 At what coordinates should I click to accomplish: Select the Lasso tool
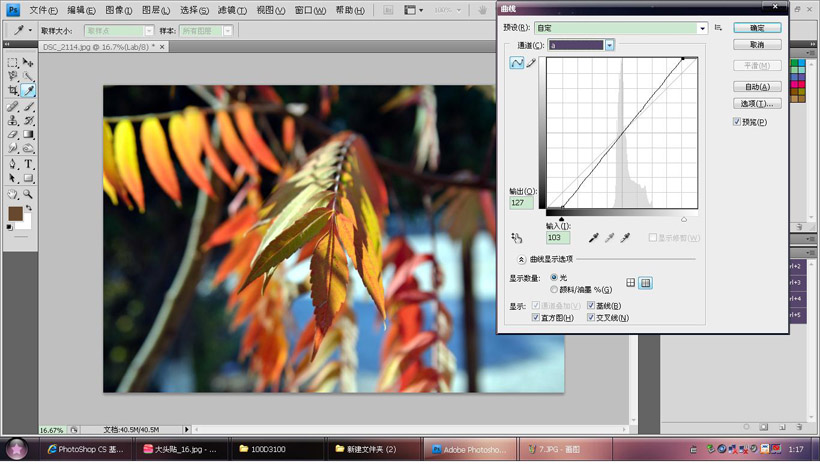(x=13, y=76)
